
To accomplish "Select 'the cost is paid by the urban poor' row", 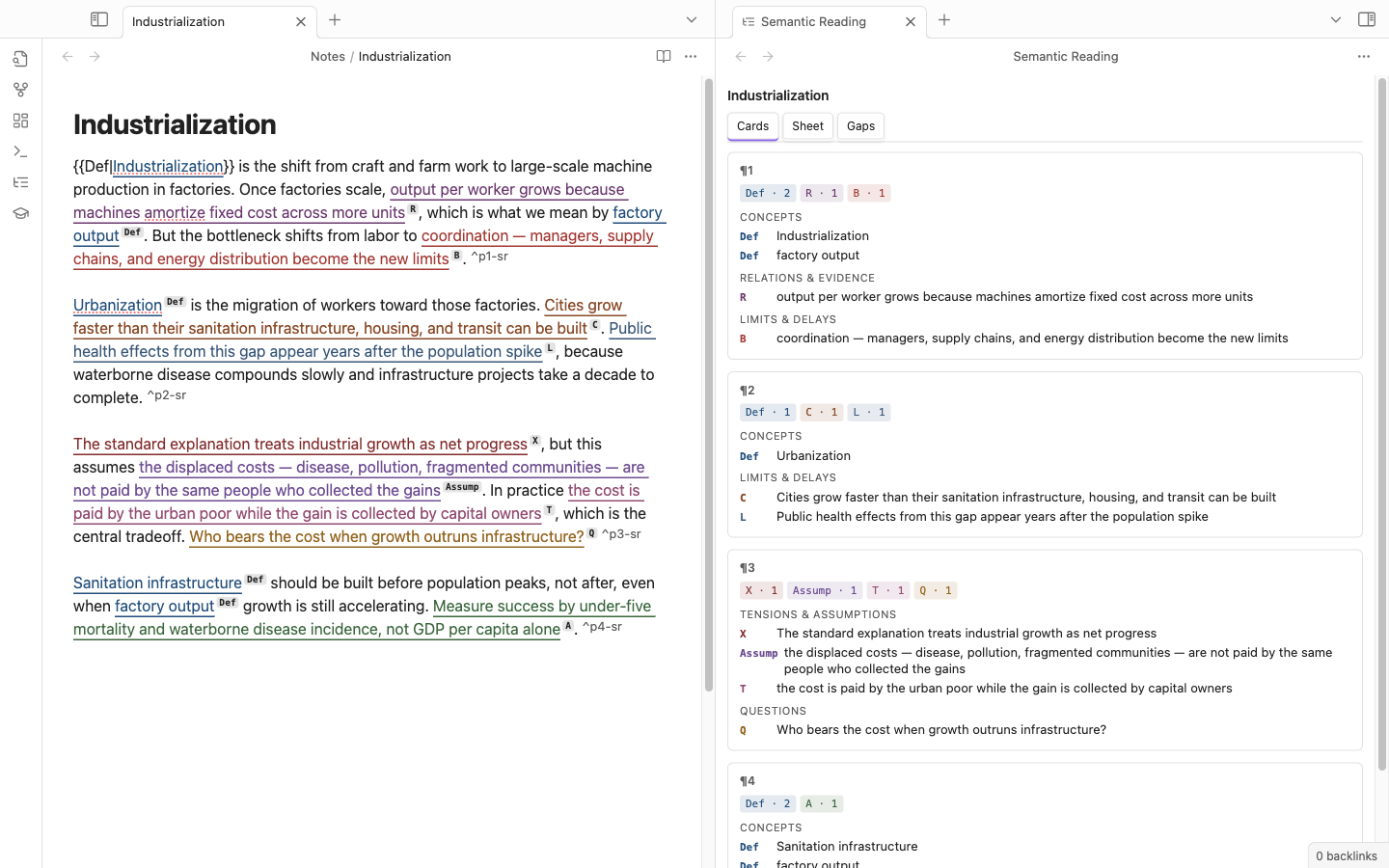I will 1045,689.
